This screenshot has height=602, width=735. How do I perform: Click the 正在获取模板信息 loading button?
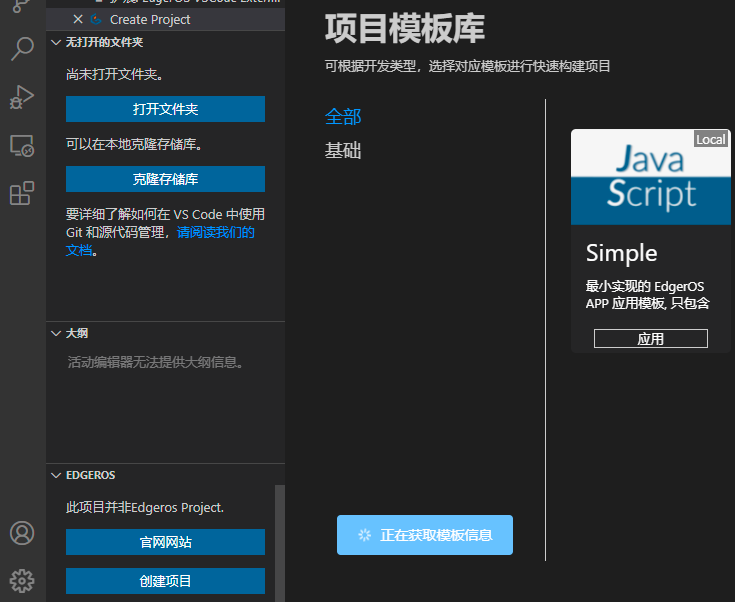pos(425,535)
